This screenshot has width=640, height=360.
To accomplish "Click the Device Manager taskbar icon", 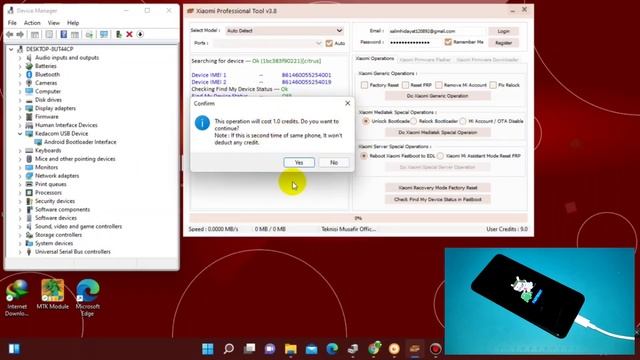I will (x=353, y=349).
